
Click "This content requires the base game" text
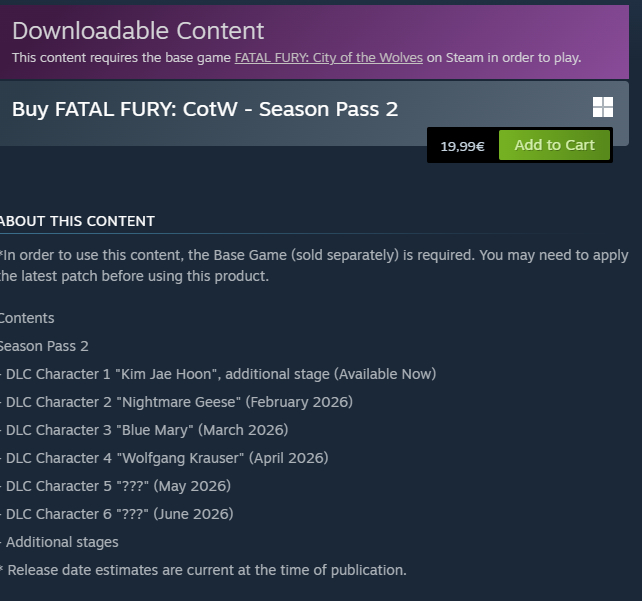click(122, 58)
